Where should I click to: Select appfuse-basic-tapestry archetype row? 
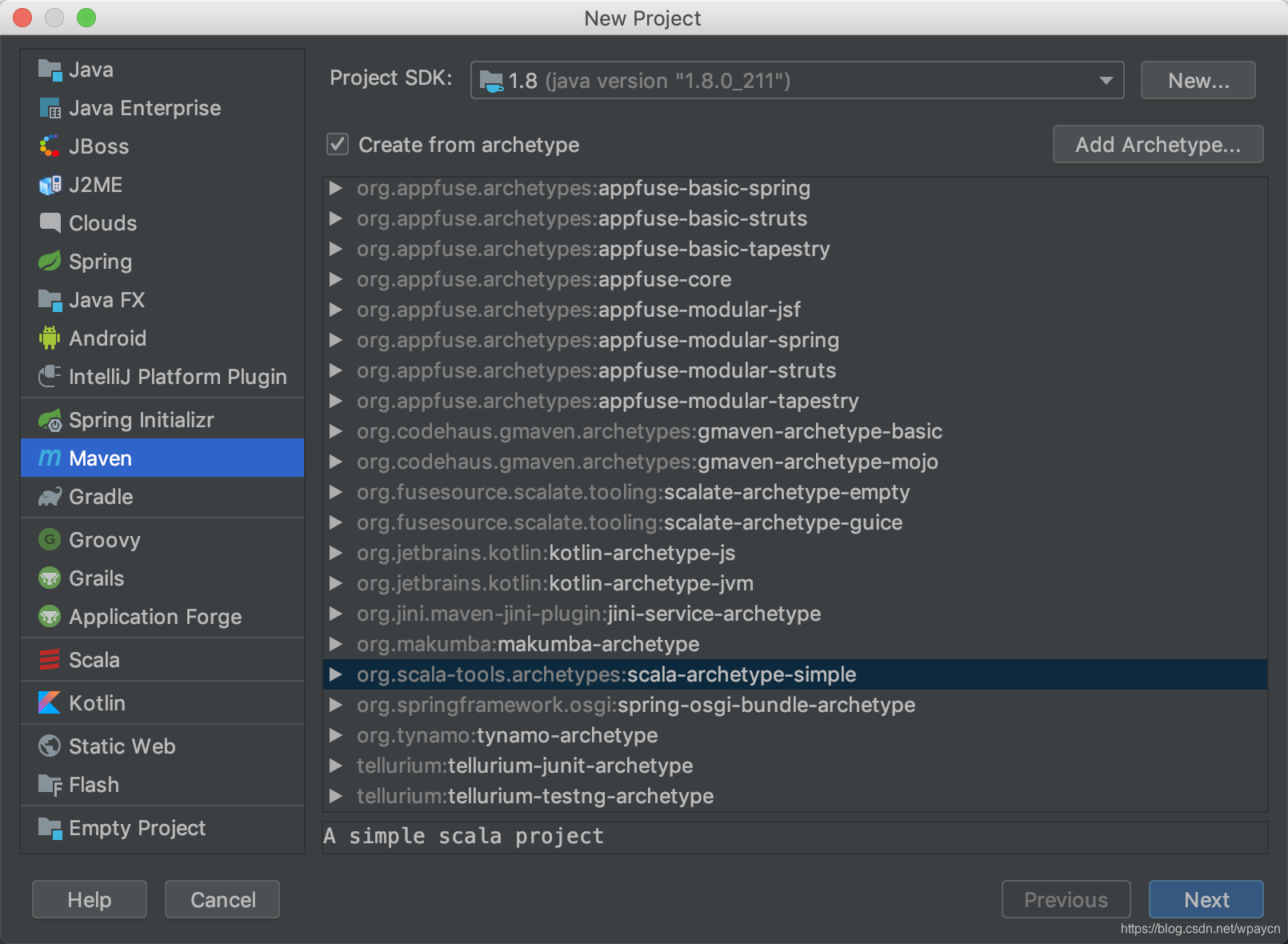point(795,249)
